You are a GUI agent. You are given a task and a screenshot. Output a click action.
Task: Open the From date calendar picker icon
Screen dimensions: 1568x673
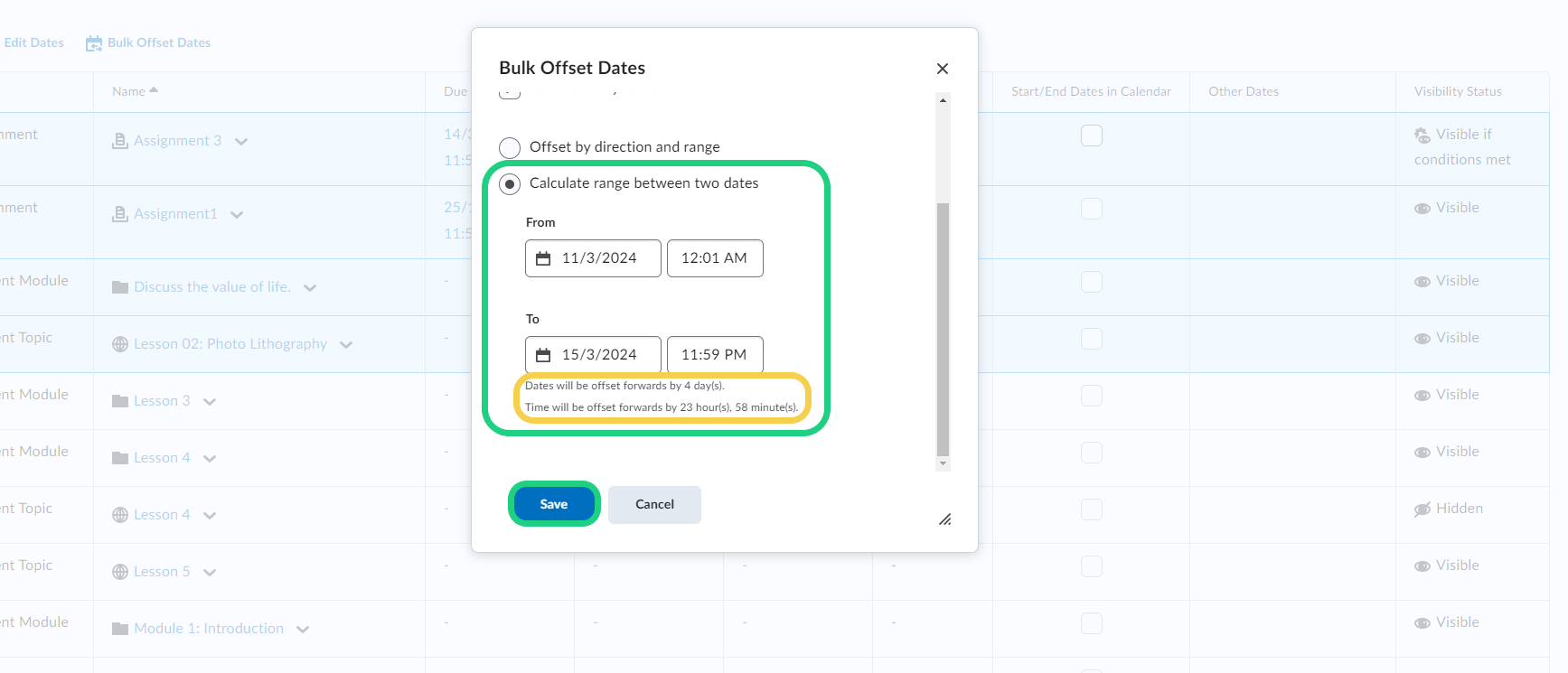coord(543,258)
